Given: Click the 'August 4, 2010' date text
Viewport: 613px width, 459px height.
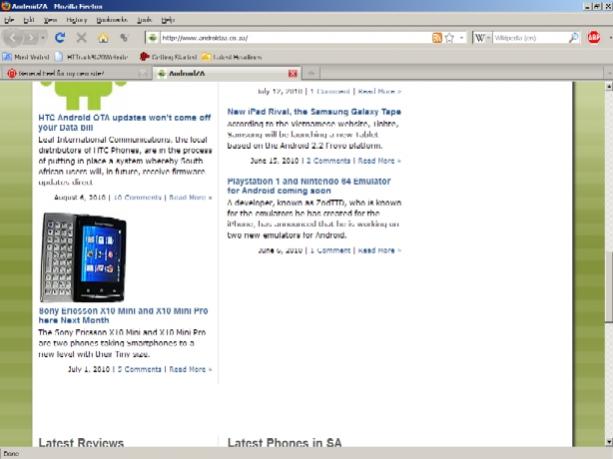Looking at the screenshot, I should 80,197.
